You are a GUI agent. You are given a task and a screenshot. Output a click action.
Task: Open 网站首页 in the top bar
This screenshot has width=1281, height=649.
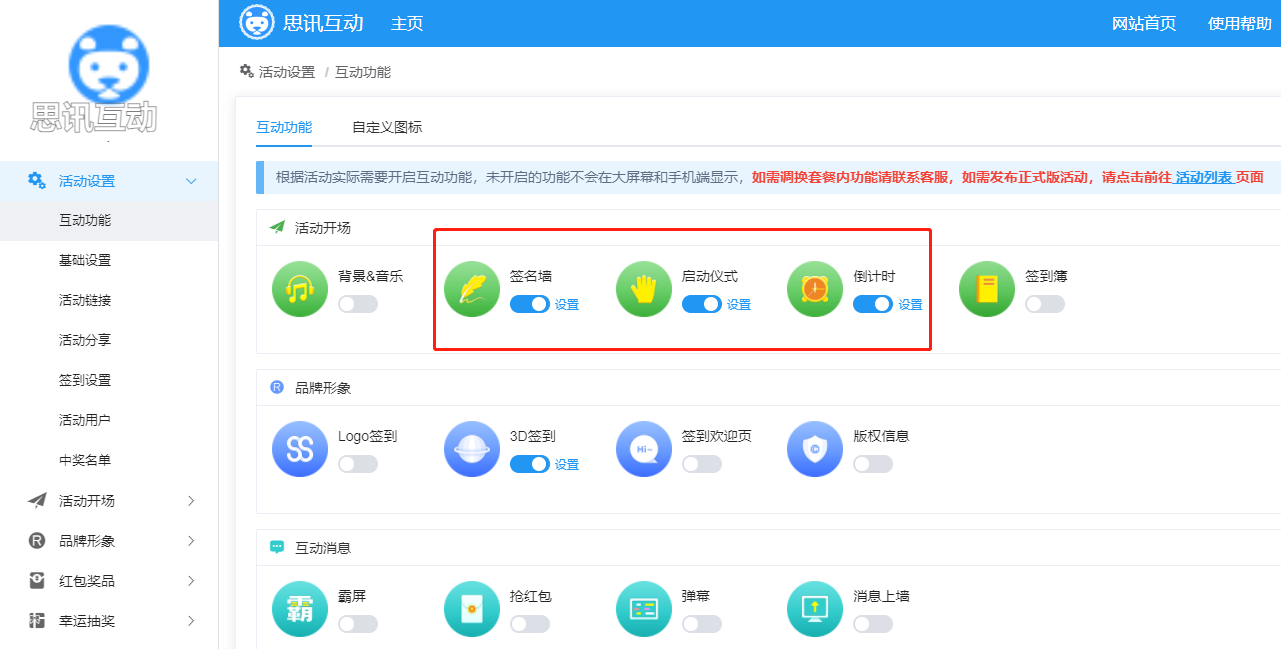pos(1144,23)
